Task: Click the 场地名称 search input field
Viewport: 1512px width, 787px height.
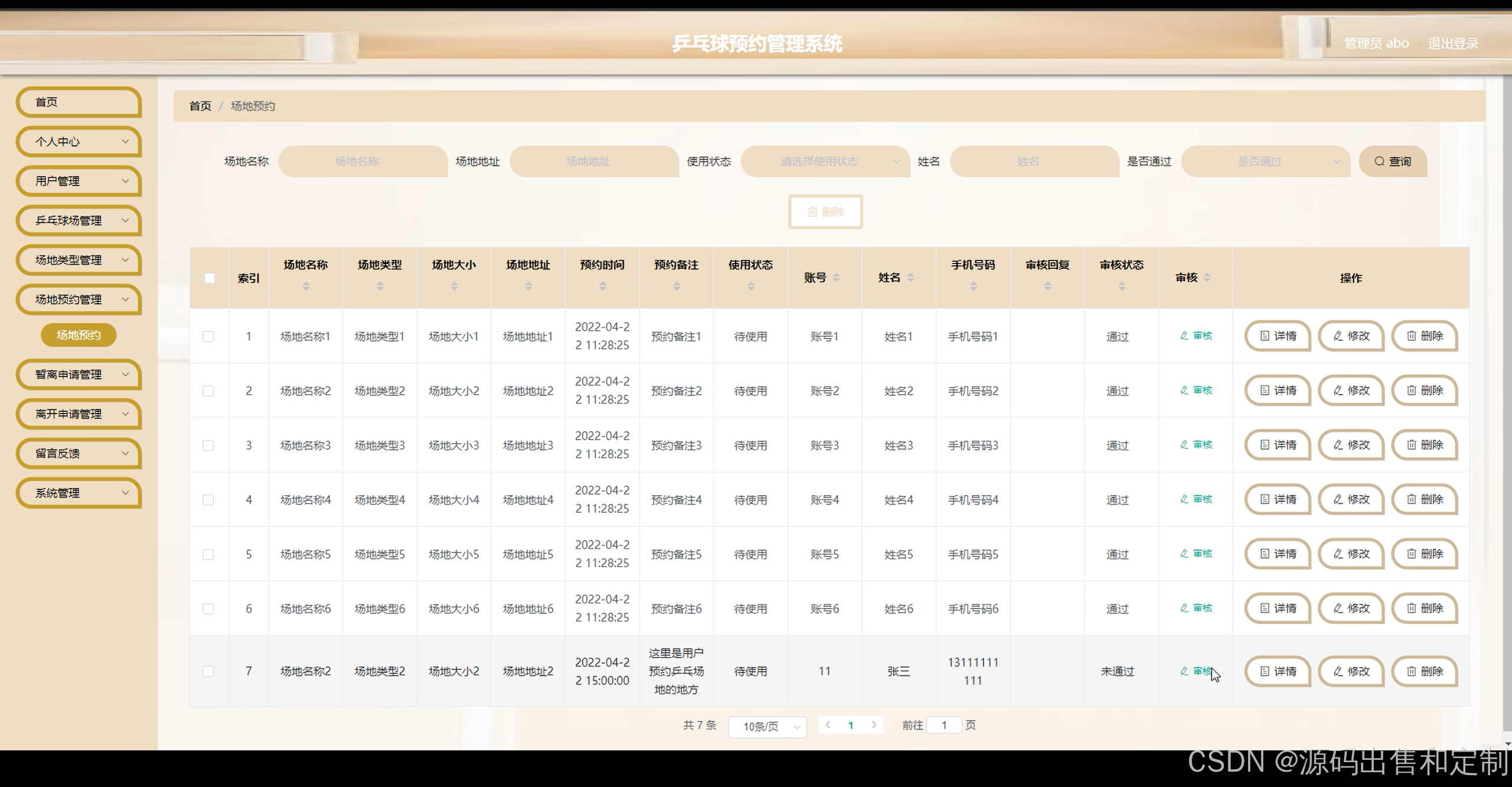Action: click(363, 161)
